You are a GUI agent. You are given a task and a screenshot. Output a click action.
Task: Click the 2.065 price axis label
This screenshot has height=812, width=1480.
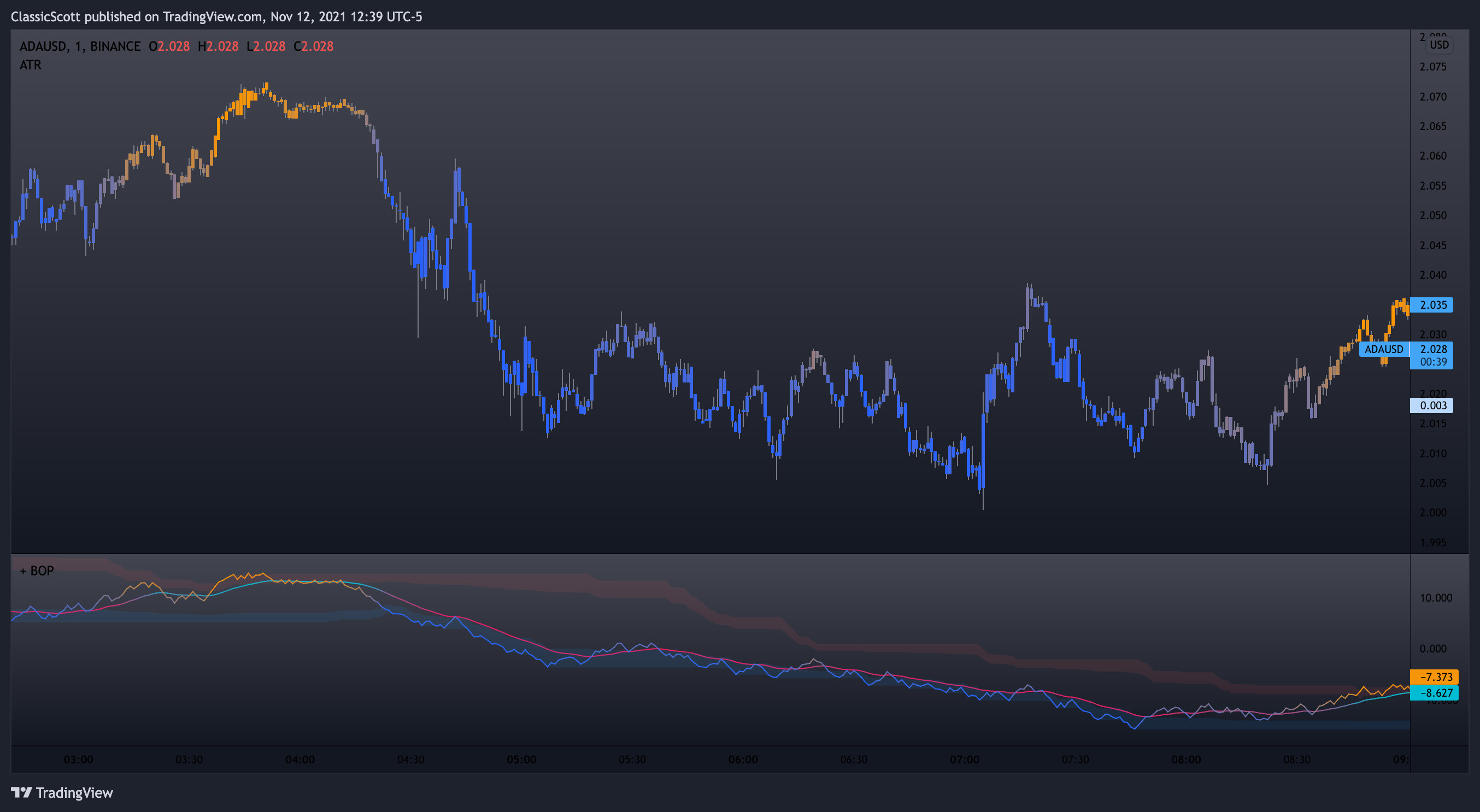(x=1433, y=126)
